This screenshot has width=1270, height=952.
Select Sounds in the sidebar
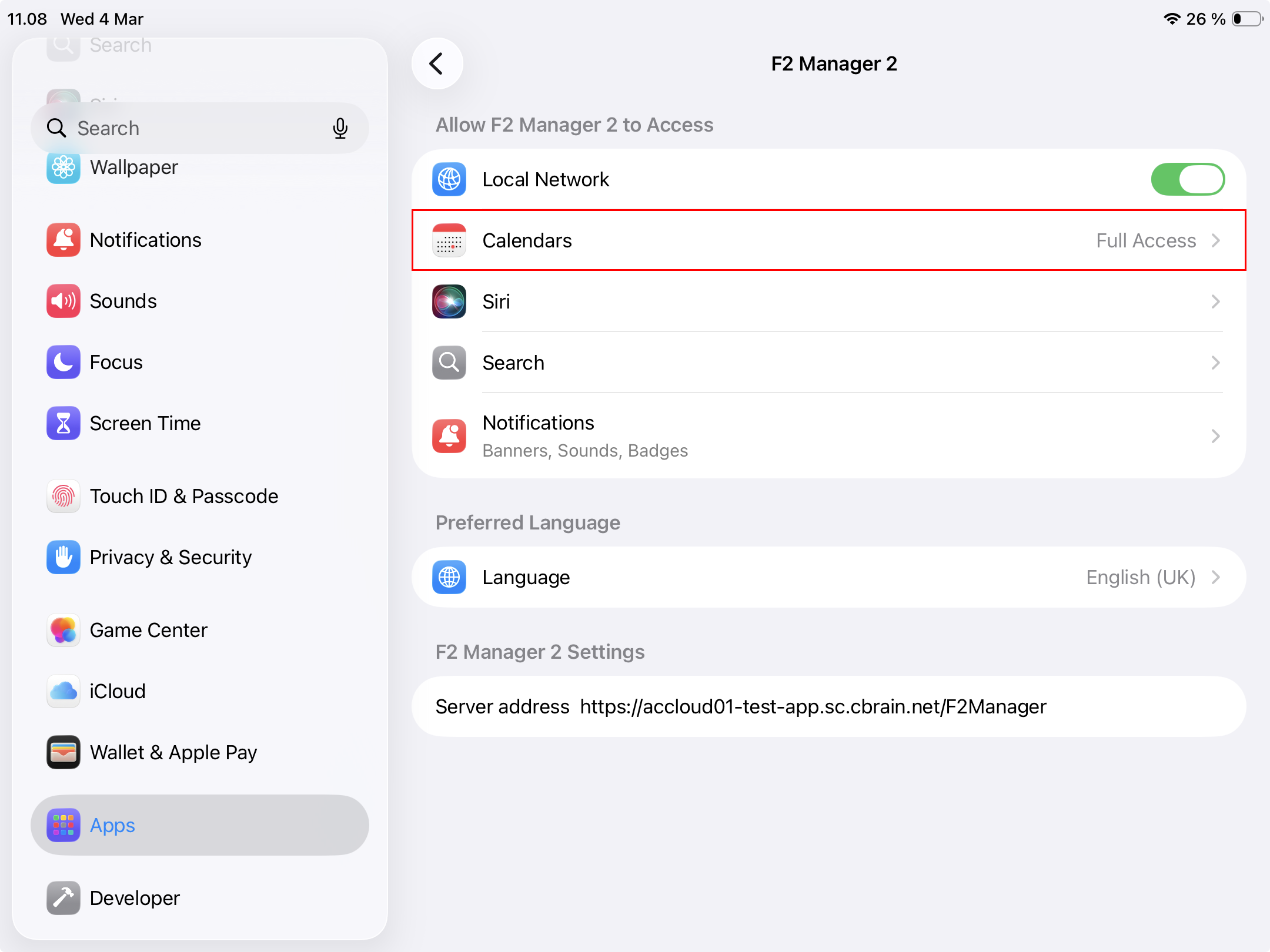pos(200,301)
